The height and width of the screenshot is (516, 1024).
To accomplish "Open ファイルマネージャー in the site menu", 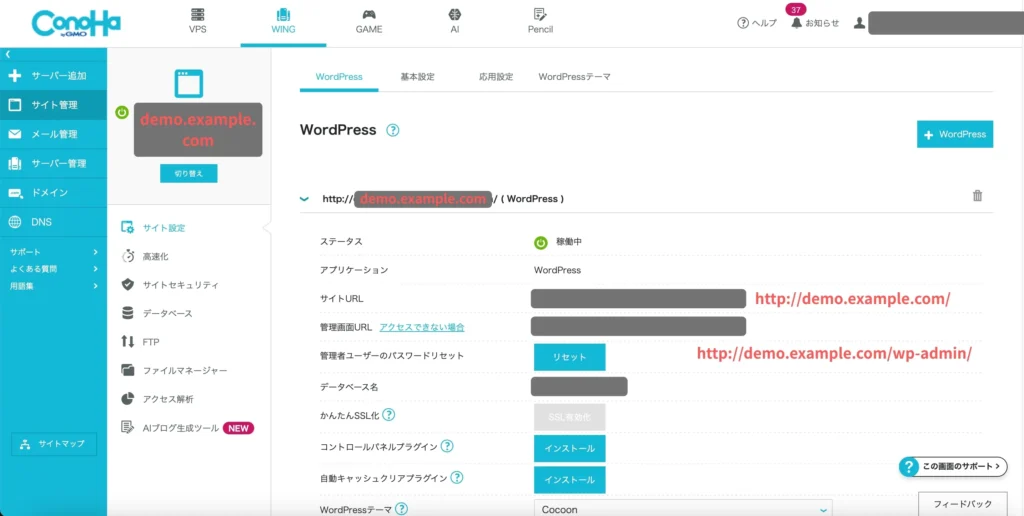I will point(174,370).
